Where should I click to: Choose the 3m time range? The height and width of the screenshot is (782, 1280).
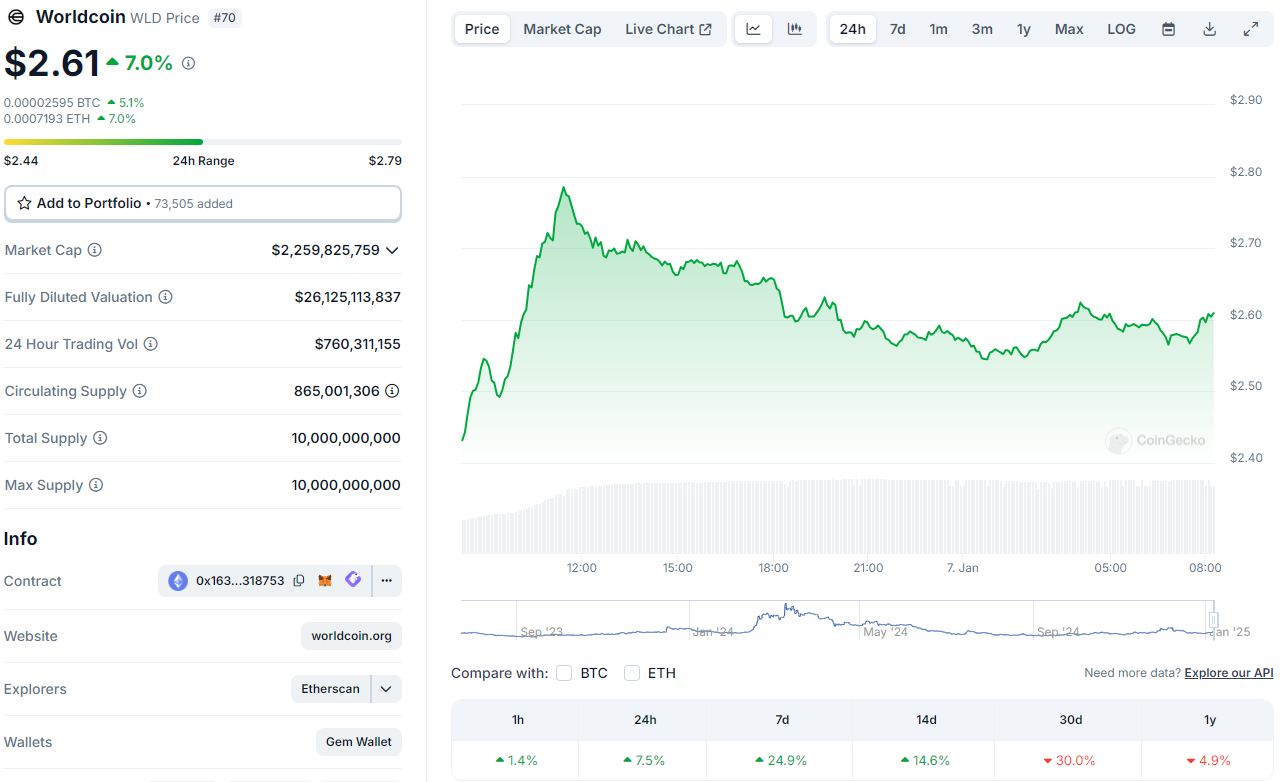point(982,29)
